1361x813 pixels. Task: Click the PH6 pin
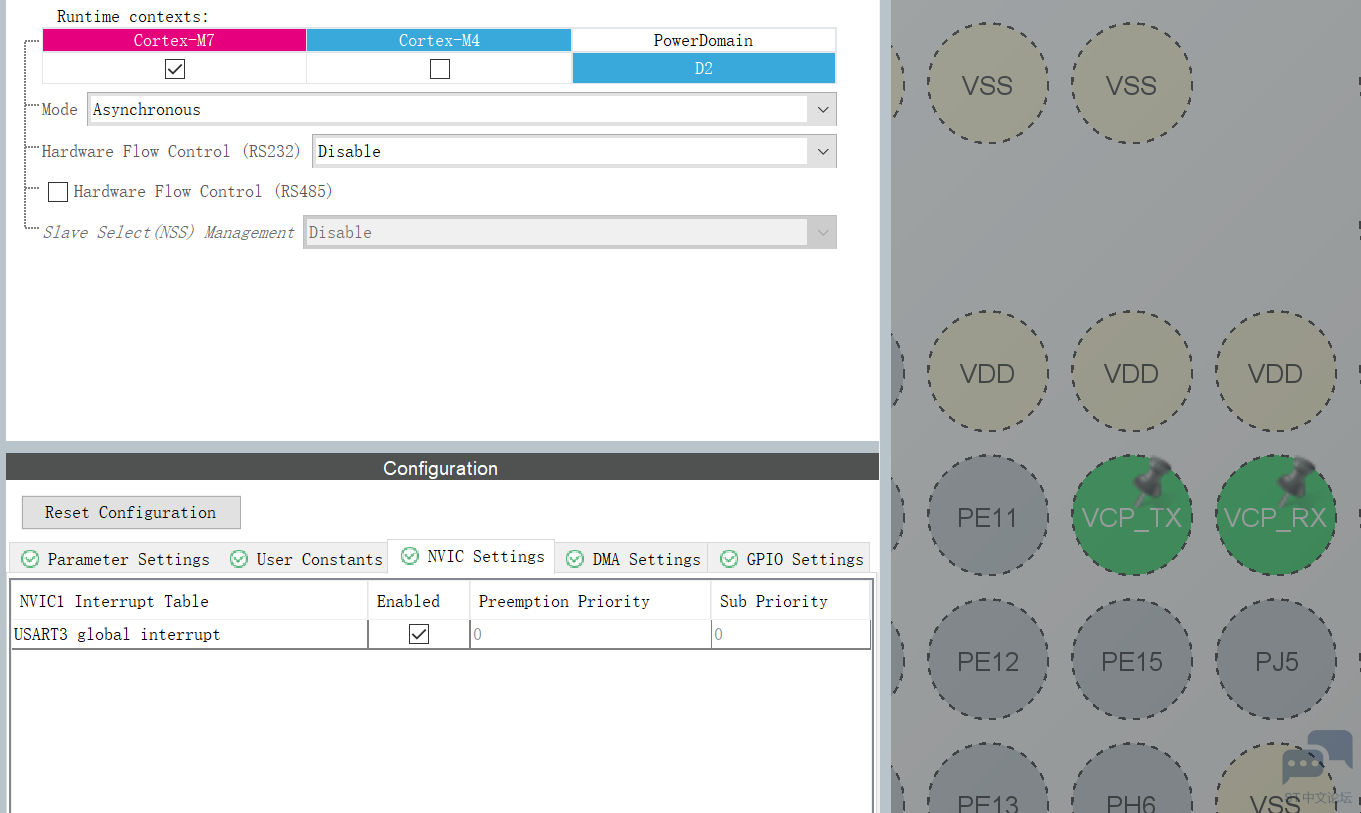click(1132, 780)
